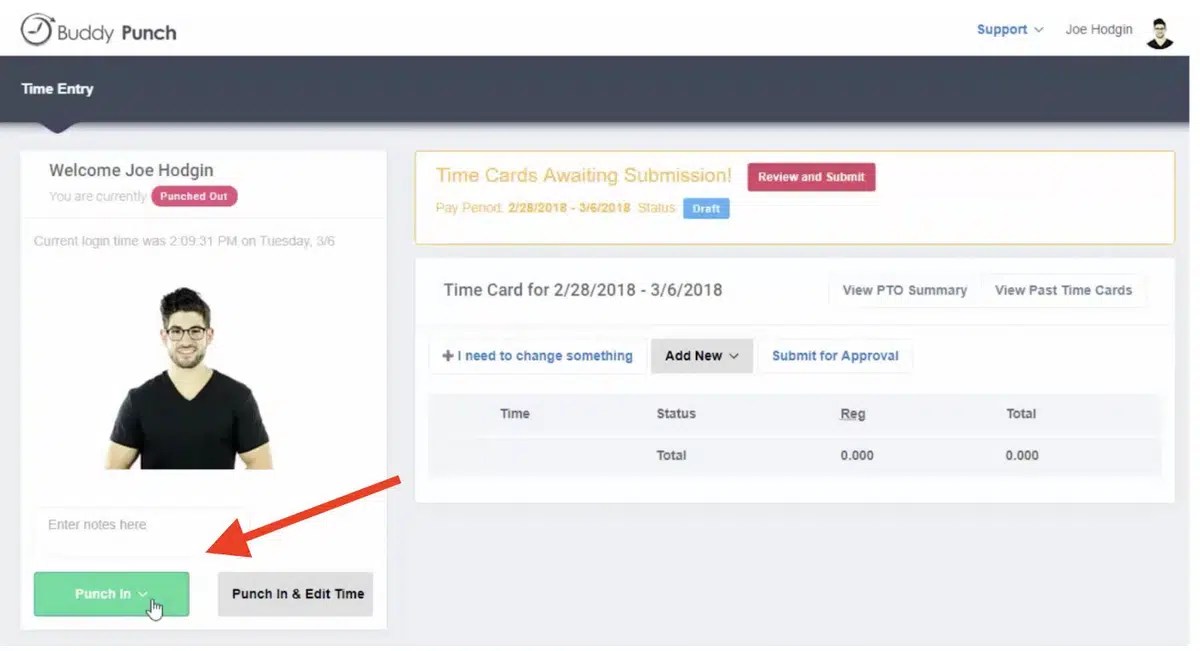Click the plus icon beside change something
The height and width of the screenshot is (651, 1200).
pyautogui.click(x=448, y=355)
